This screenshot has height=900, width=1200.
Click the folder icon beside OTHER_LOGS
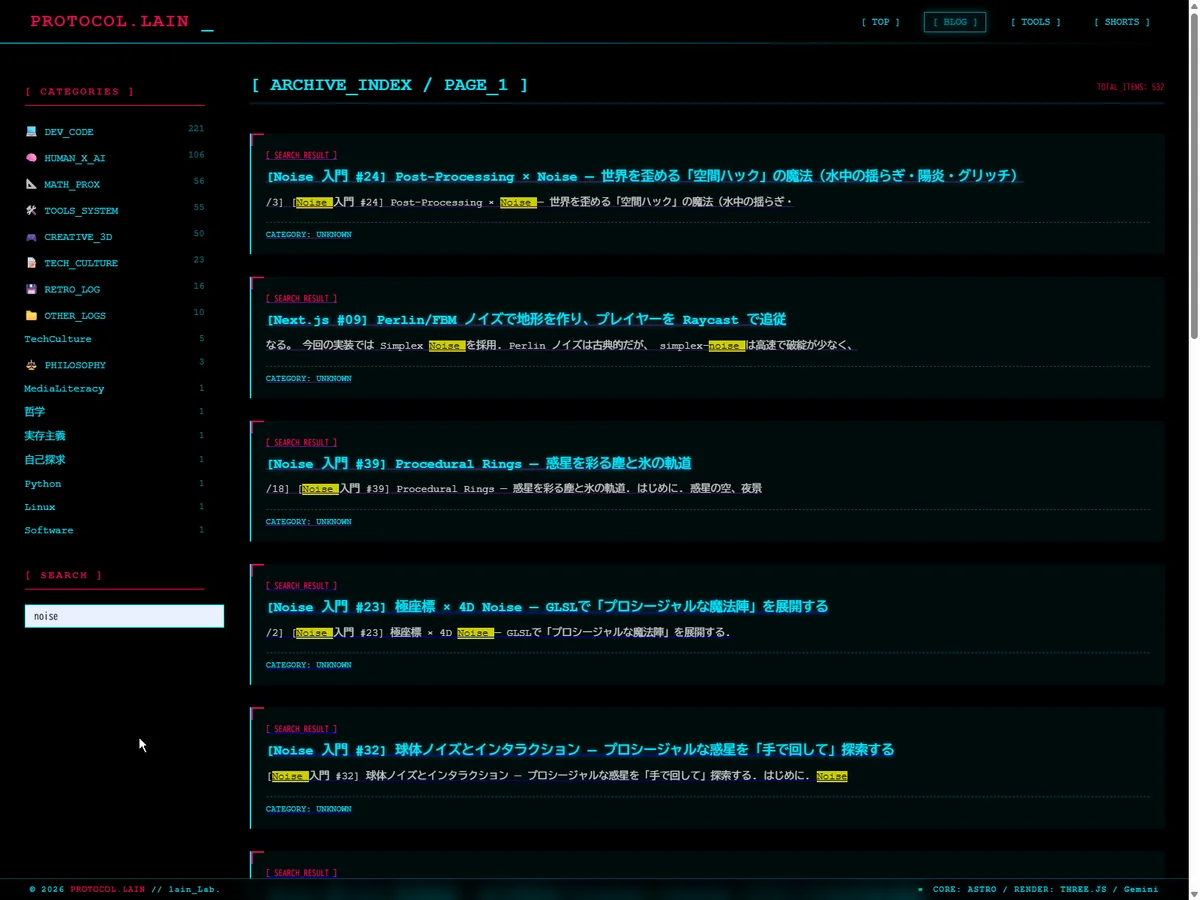31,316
